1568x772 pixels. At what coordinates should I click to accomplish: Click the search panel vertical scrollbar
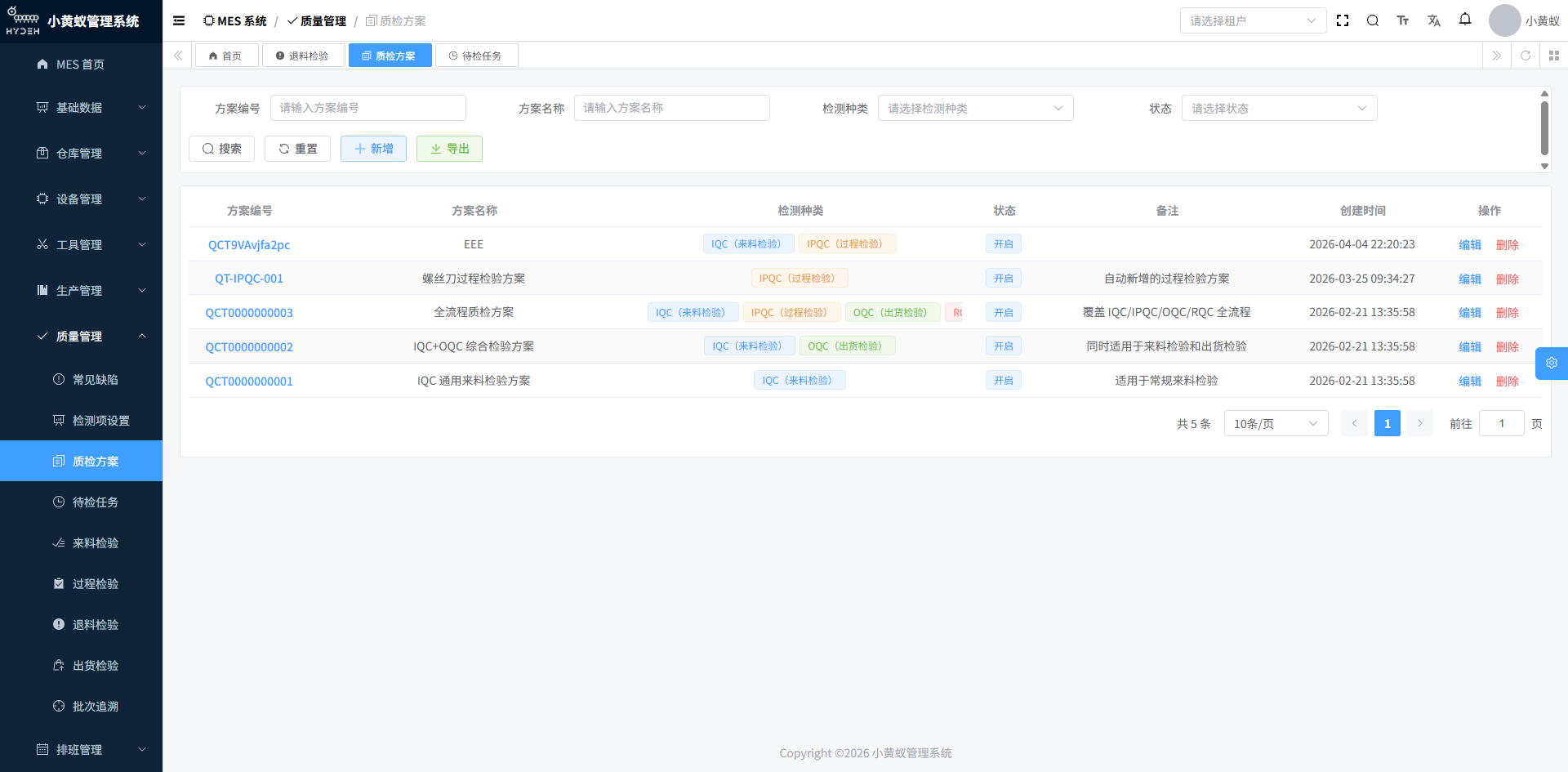(1544, 128)
